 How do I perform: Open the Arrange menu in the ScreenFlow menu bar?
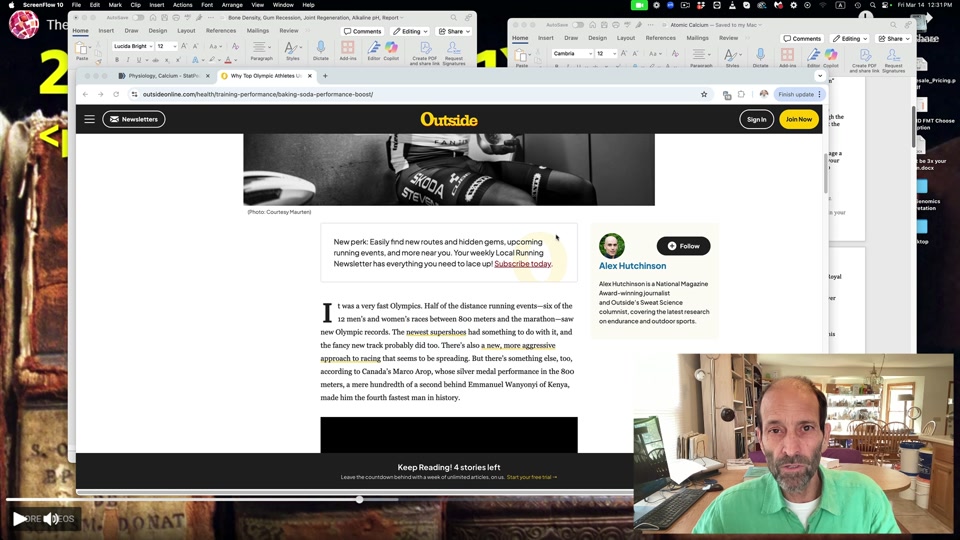[x=231, y=5]
